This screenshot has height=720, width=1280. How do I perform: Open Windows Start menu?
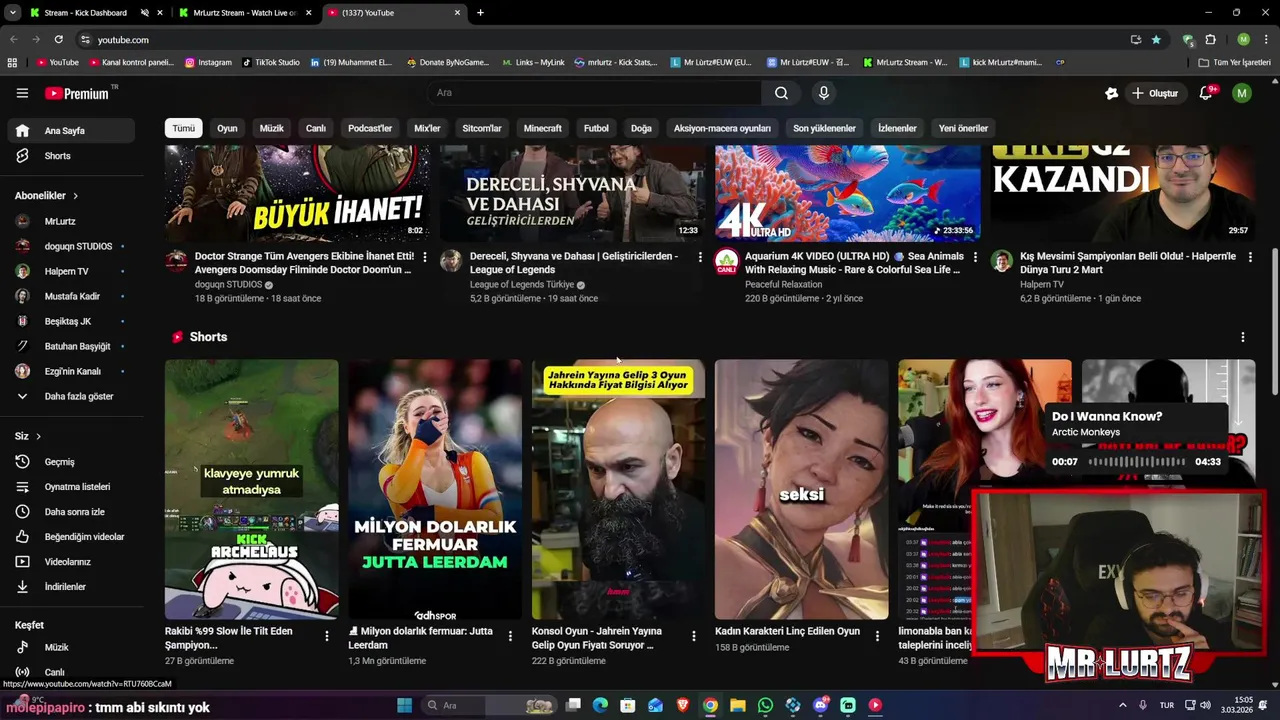tap(404, 705)
